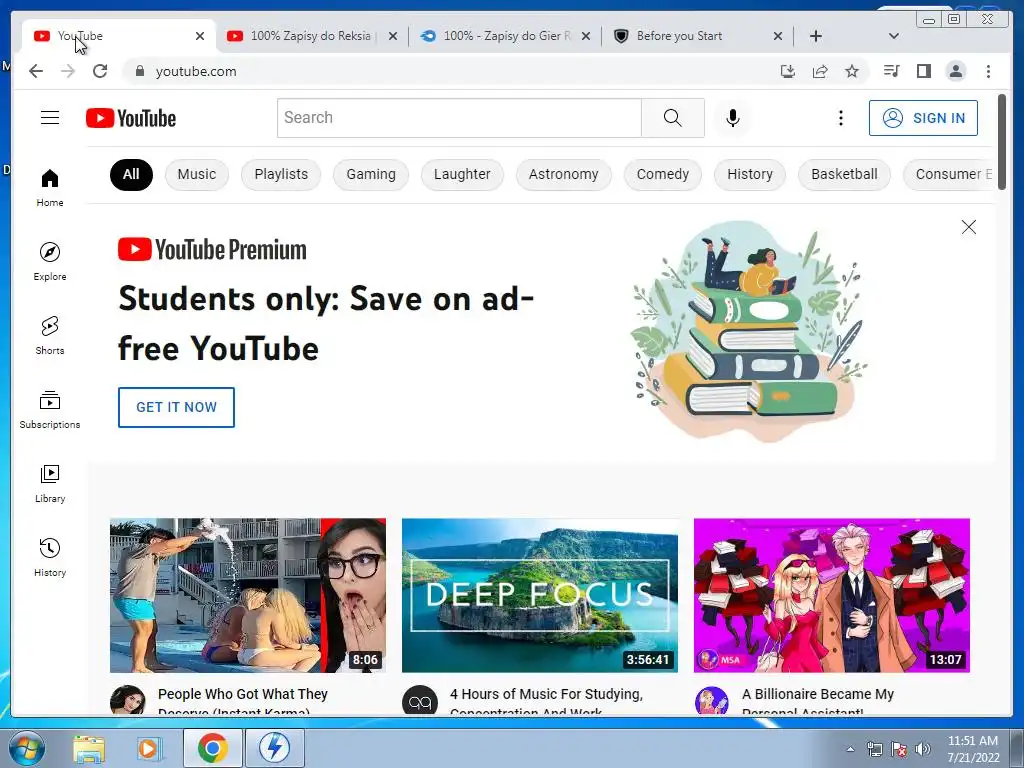Close the YouTube tab

pos(200,36)
